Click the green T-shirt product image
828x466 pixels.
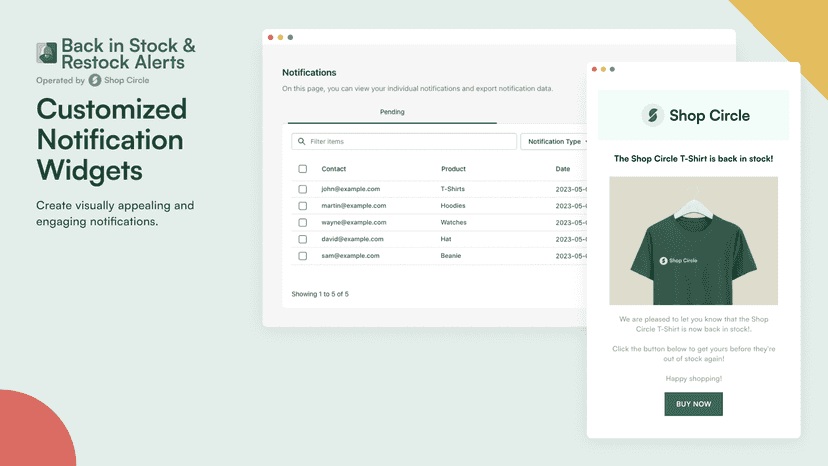point(693,241)
